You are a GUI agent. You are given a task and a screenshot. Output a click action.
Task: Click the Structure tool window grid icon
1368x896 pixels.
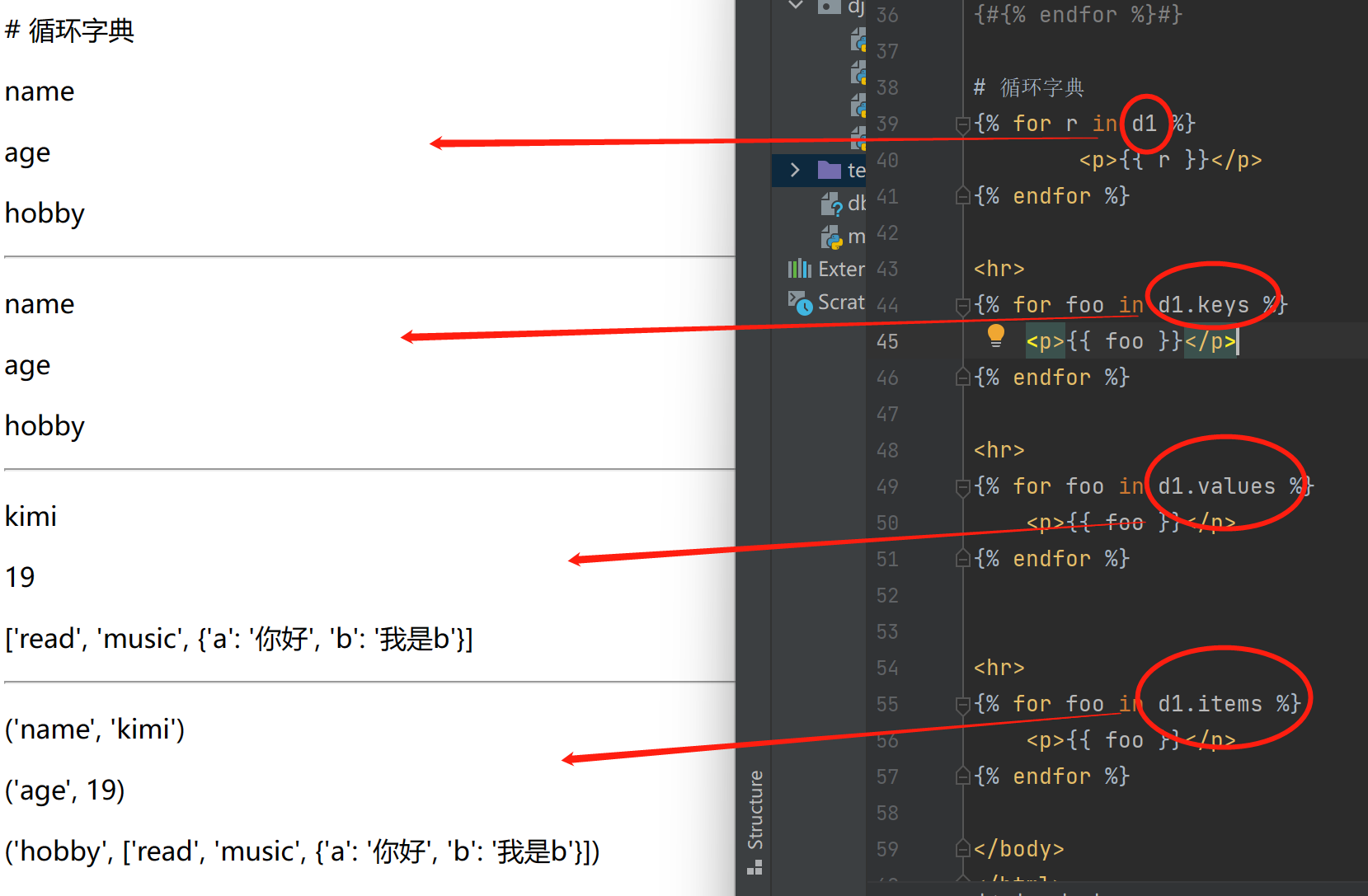(755, 867)
